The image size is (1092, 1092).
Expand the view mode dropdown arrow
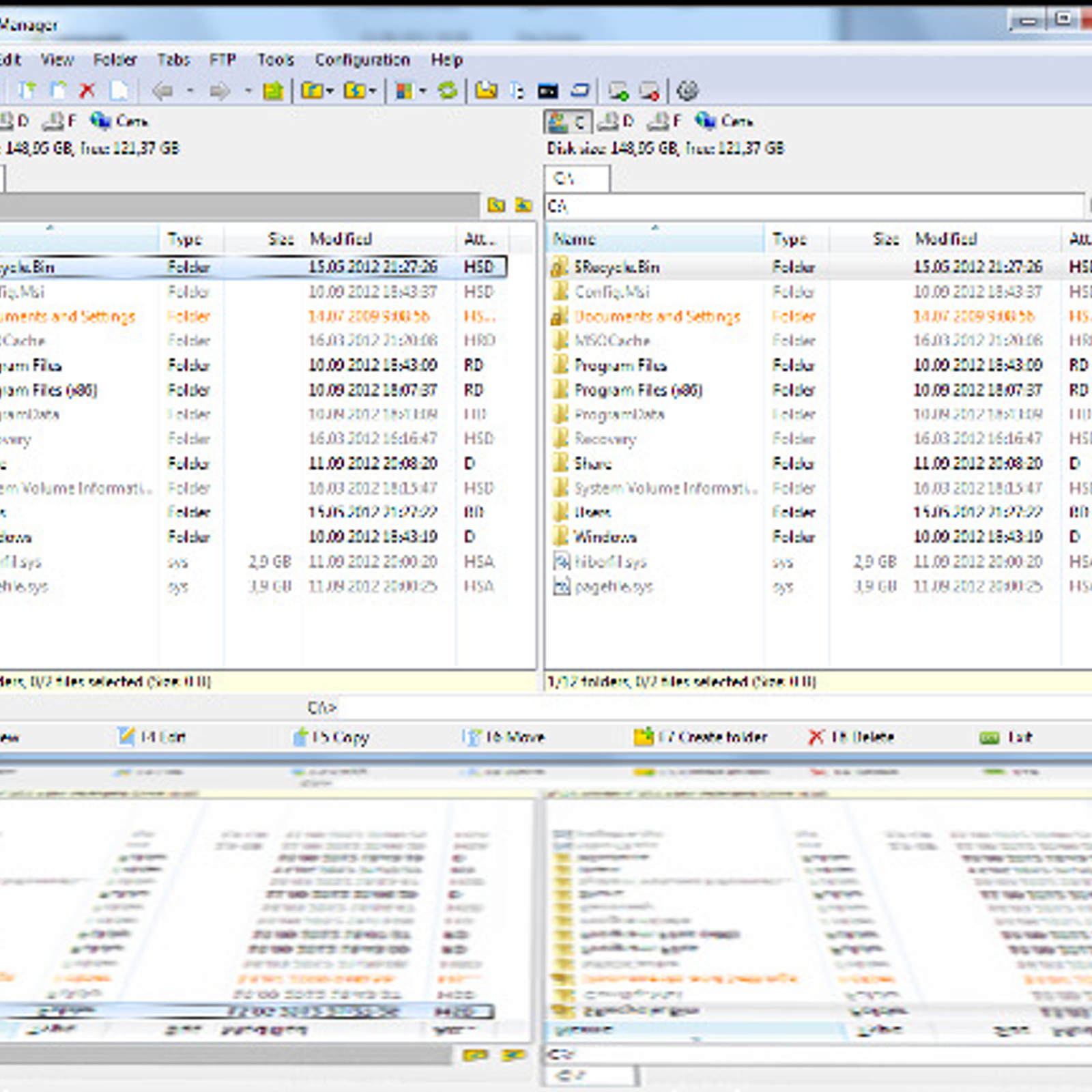pyautogui.click(x=422, y=90)
